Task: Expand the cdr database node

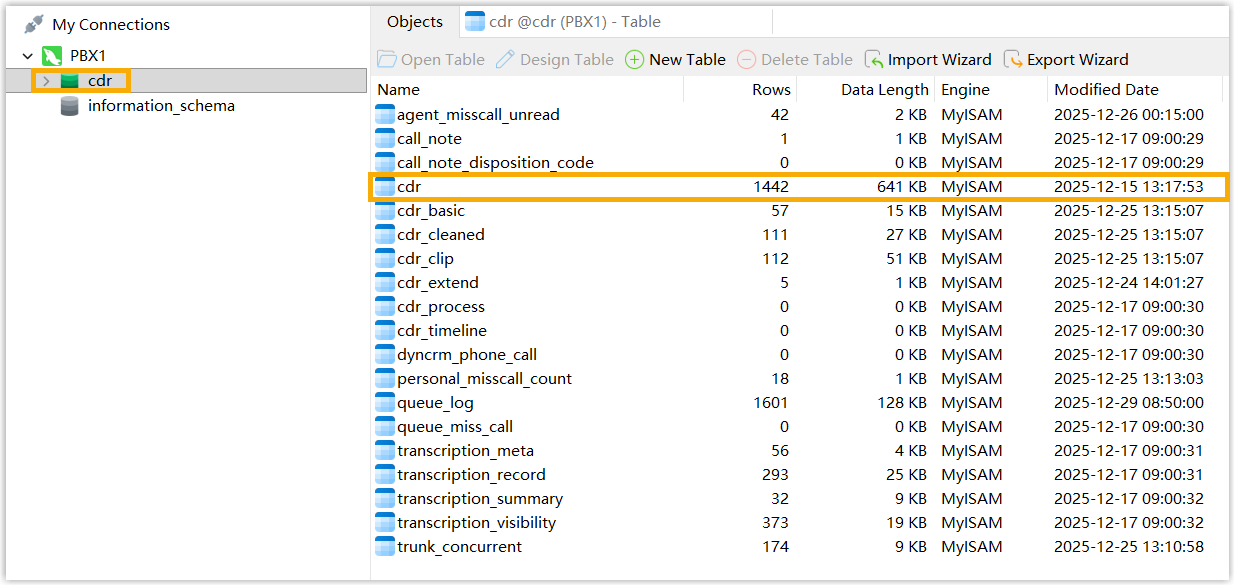Action: coord(45,81)
